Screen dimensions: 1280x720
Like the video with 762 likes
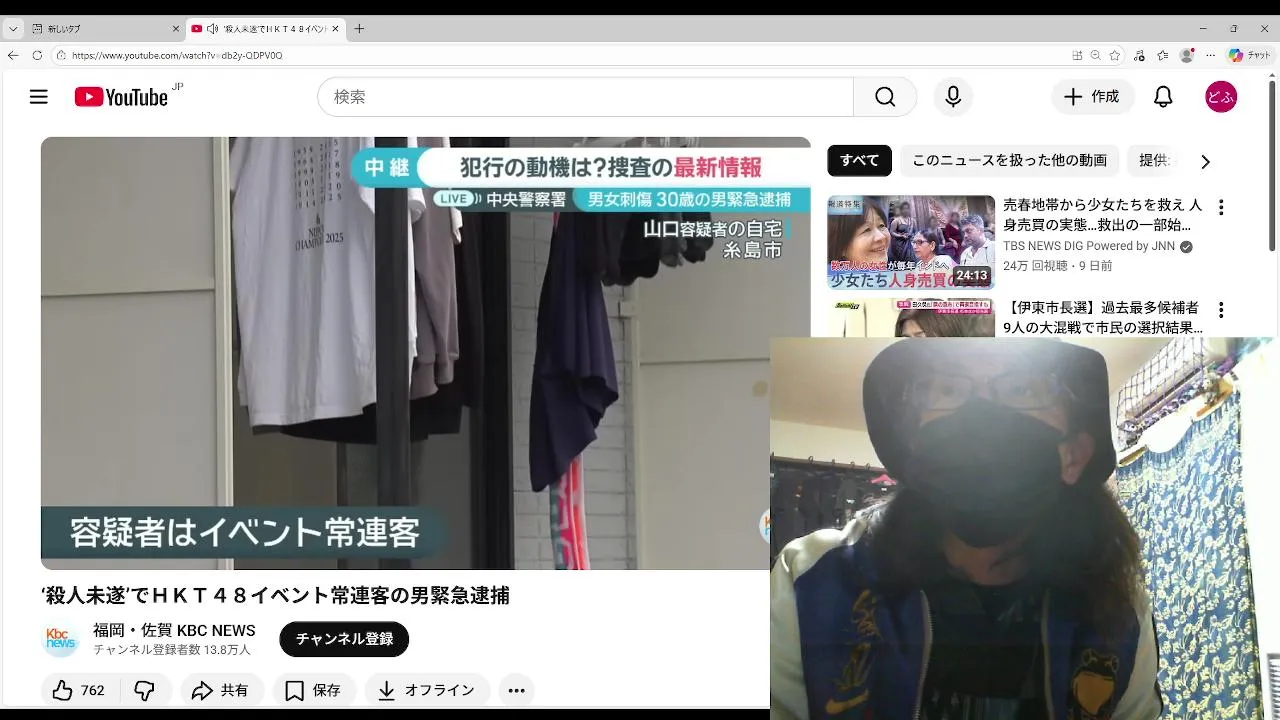pos(78,690)
